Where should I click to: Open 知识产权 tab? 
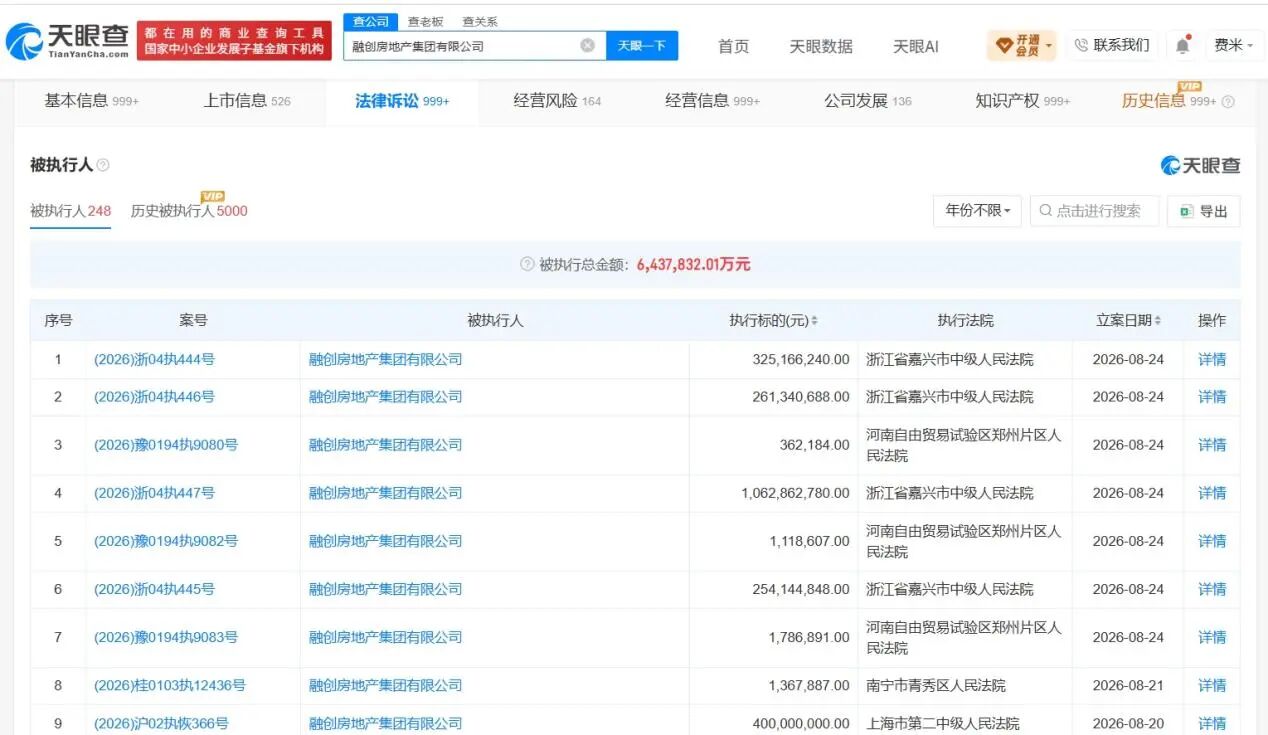coord(1023,101)
